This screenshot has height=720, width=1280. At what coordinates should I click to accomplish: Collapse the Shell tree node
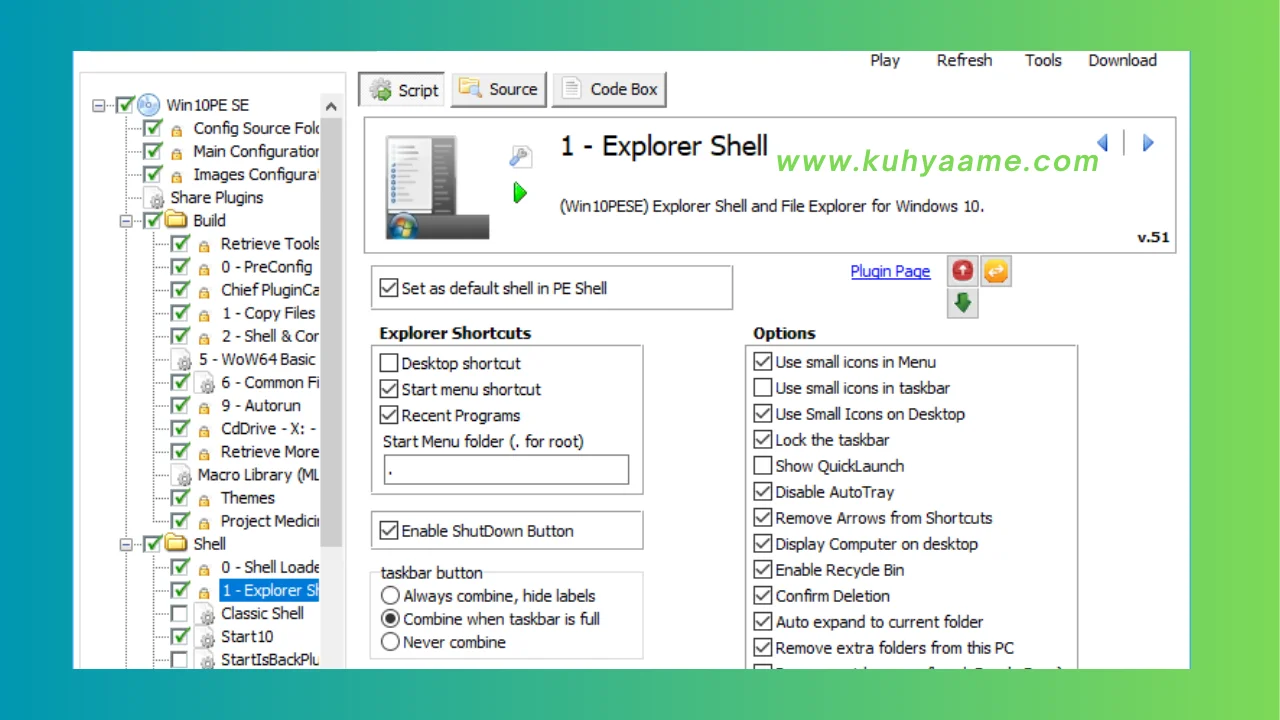(126, 544)
